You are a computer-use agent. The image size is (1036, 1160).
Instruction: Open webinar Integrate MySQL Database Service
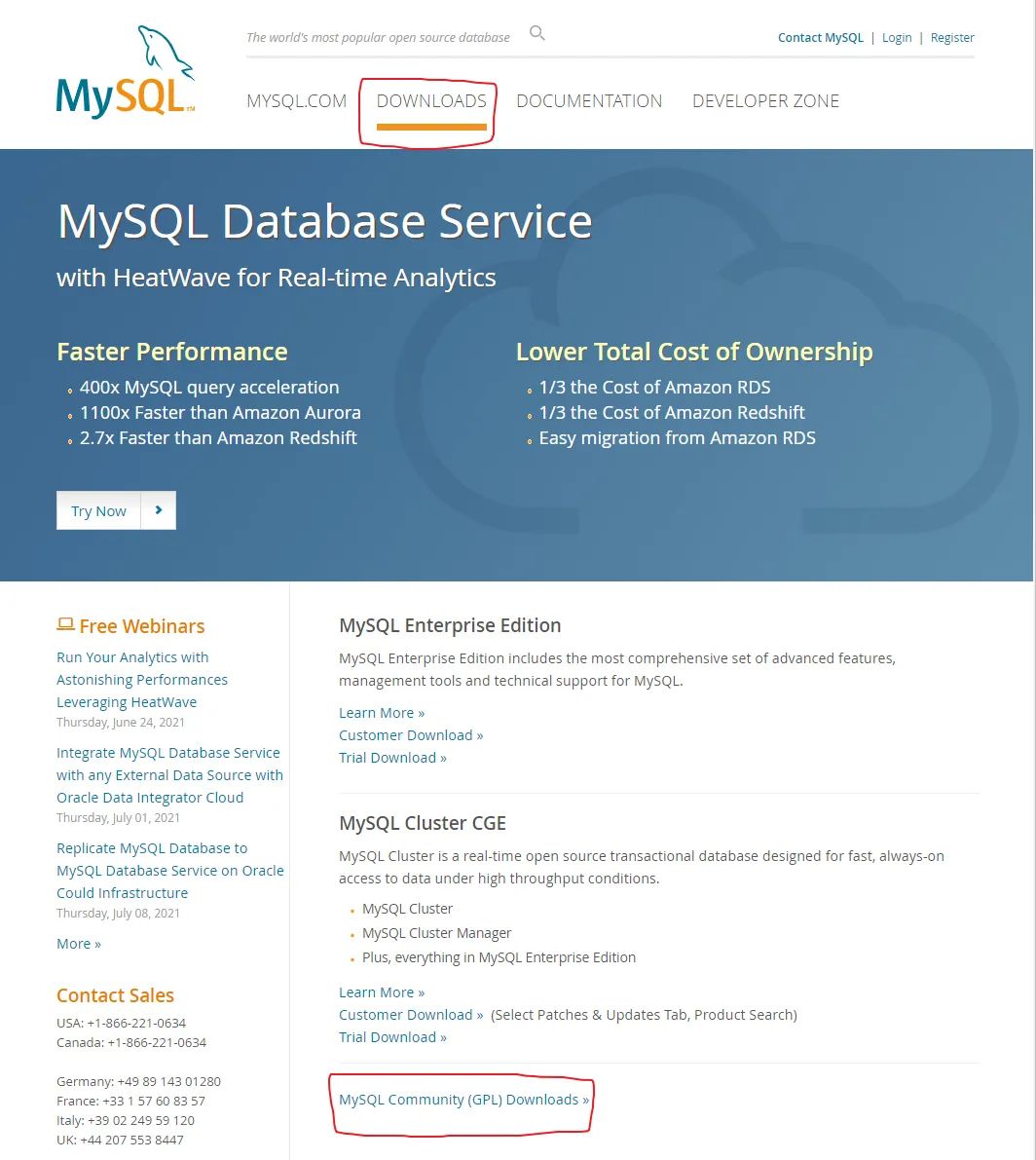click(x=169, y=774)
